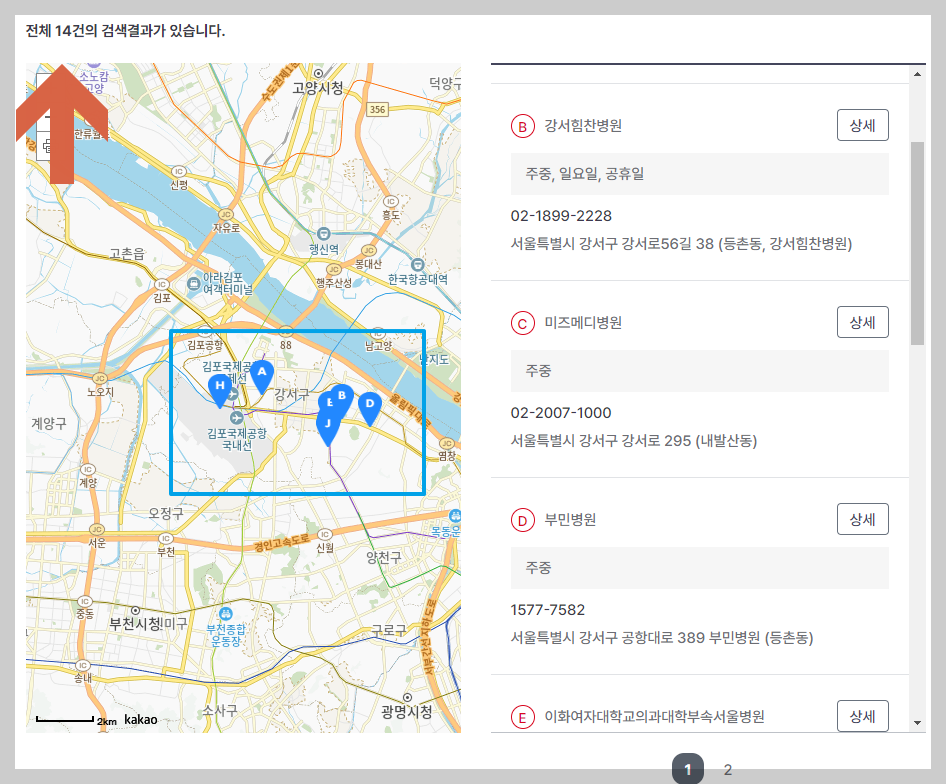Click the results list scrollbar thumb
946x784 pixels.
click(917, 243)
